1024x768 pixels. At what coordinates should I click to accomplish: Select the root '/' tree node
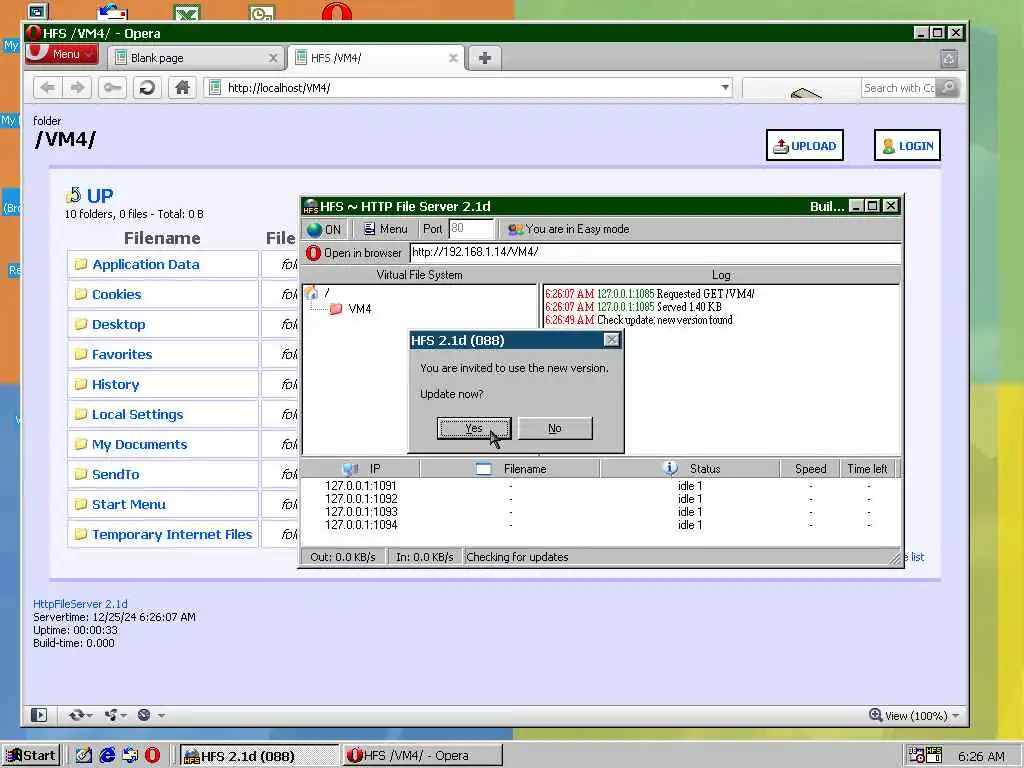pos(317,293)
